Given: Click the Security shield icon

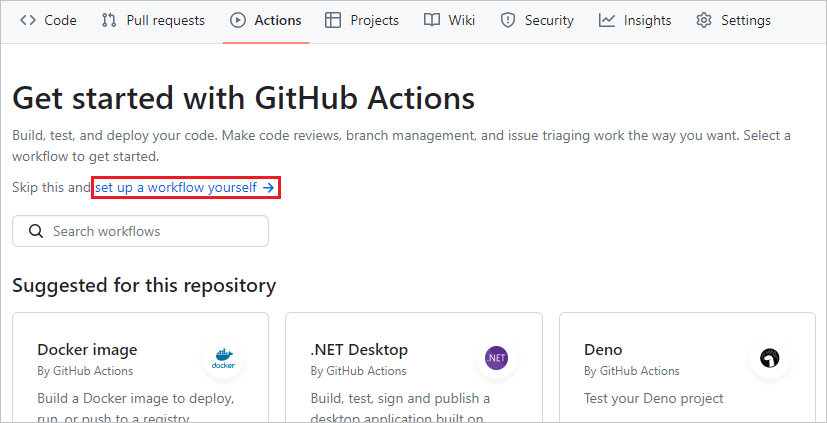Looking at the screenshot, I should 508,20.
